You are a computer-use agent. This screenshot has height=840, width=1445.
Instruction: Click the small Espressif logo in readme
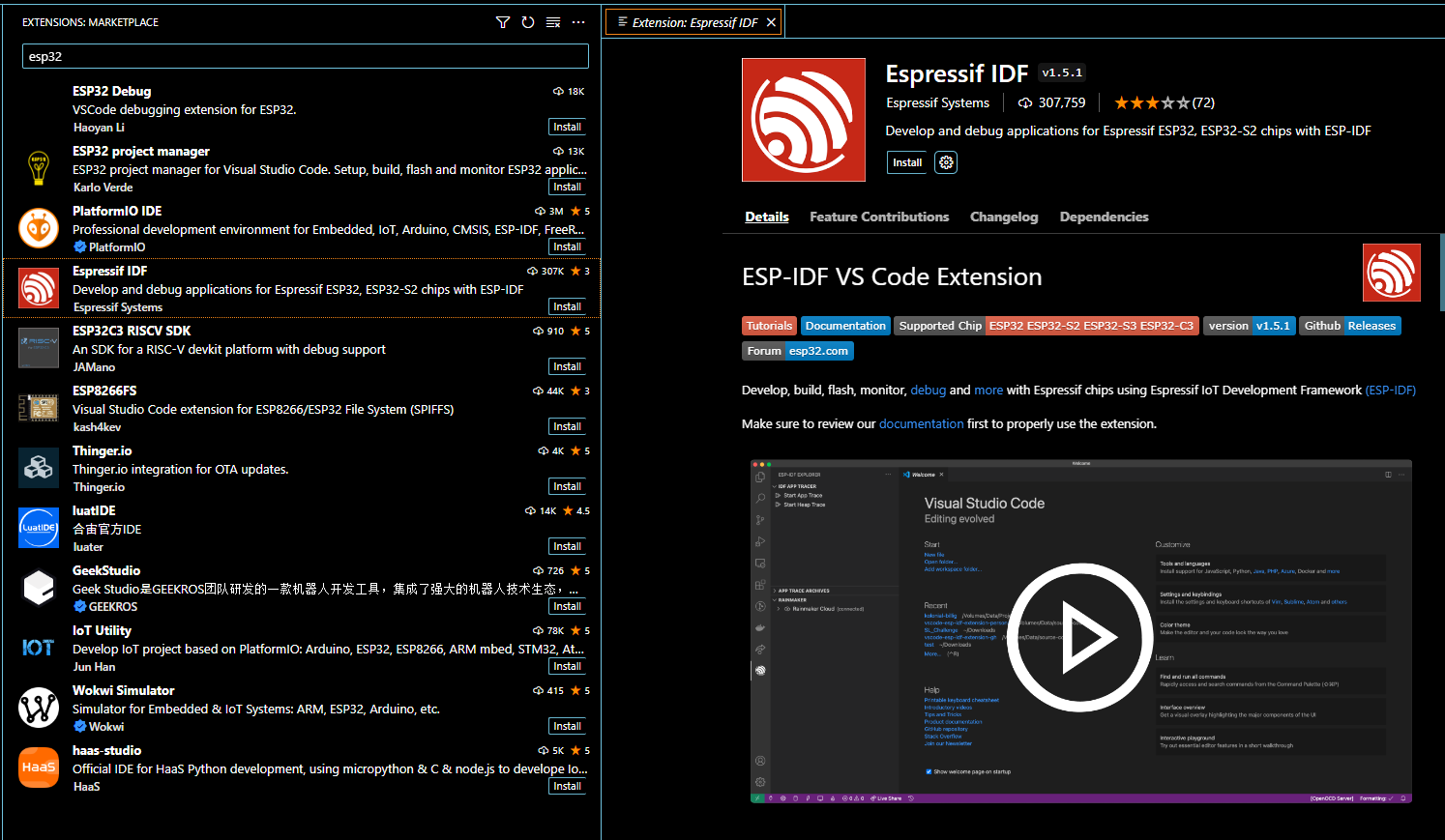point(1392,273)
